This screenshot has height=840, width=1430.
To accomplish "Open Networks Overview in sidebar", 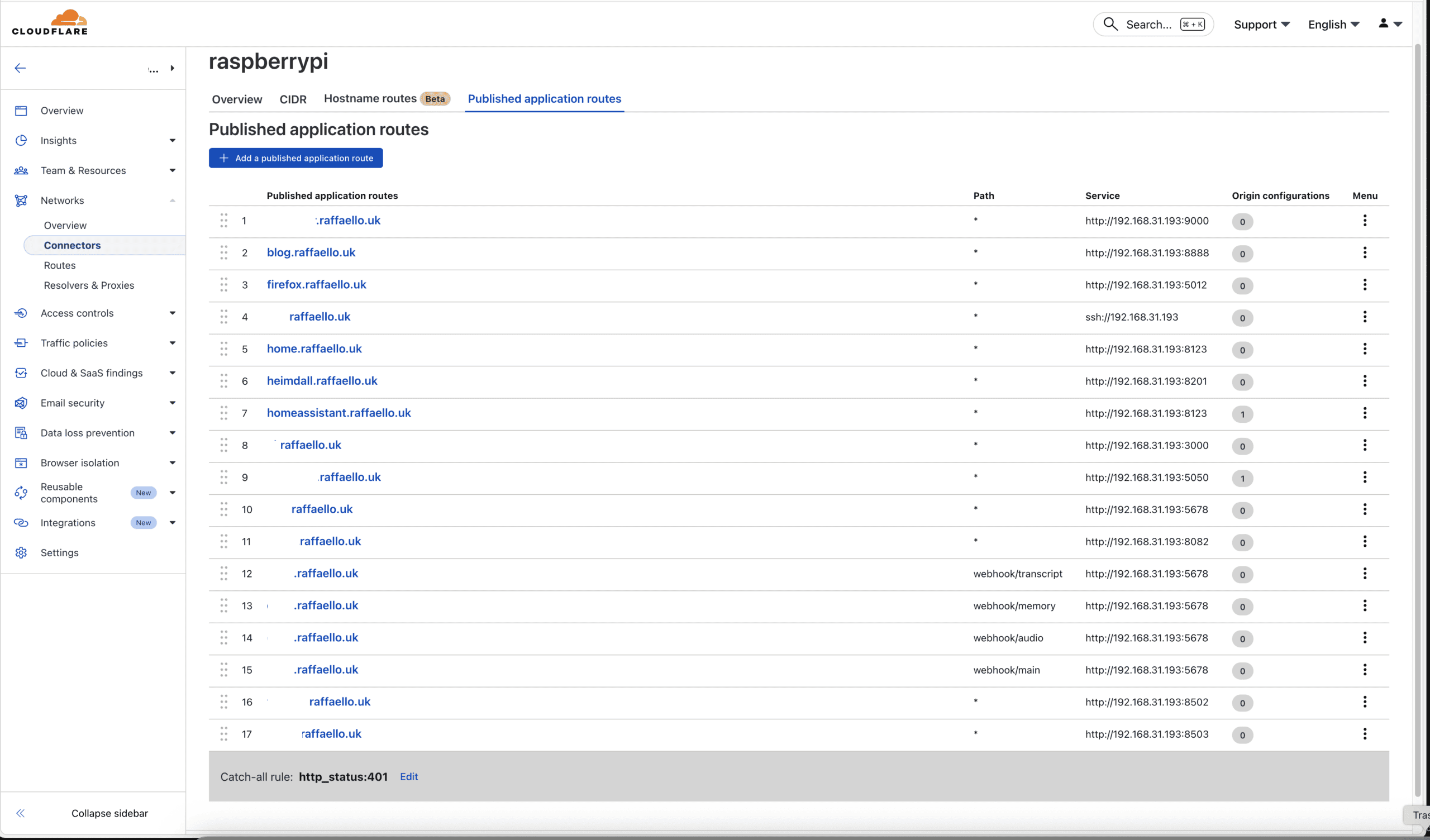I will click(65, 225).
